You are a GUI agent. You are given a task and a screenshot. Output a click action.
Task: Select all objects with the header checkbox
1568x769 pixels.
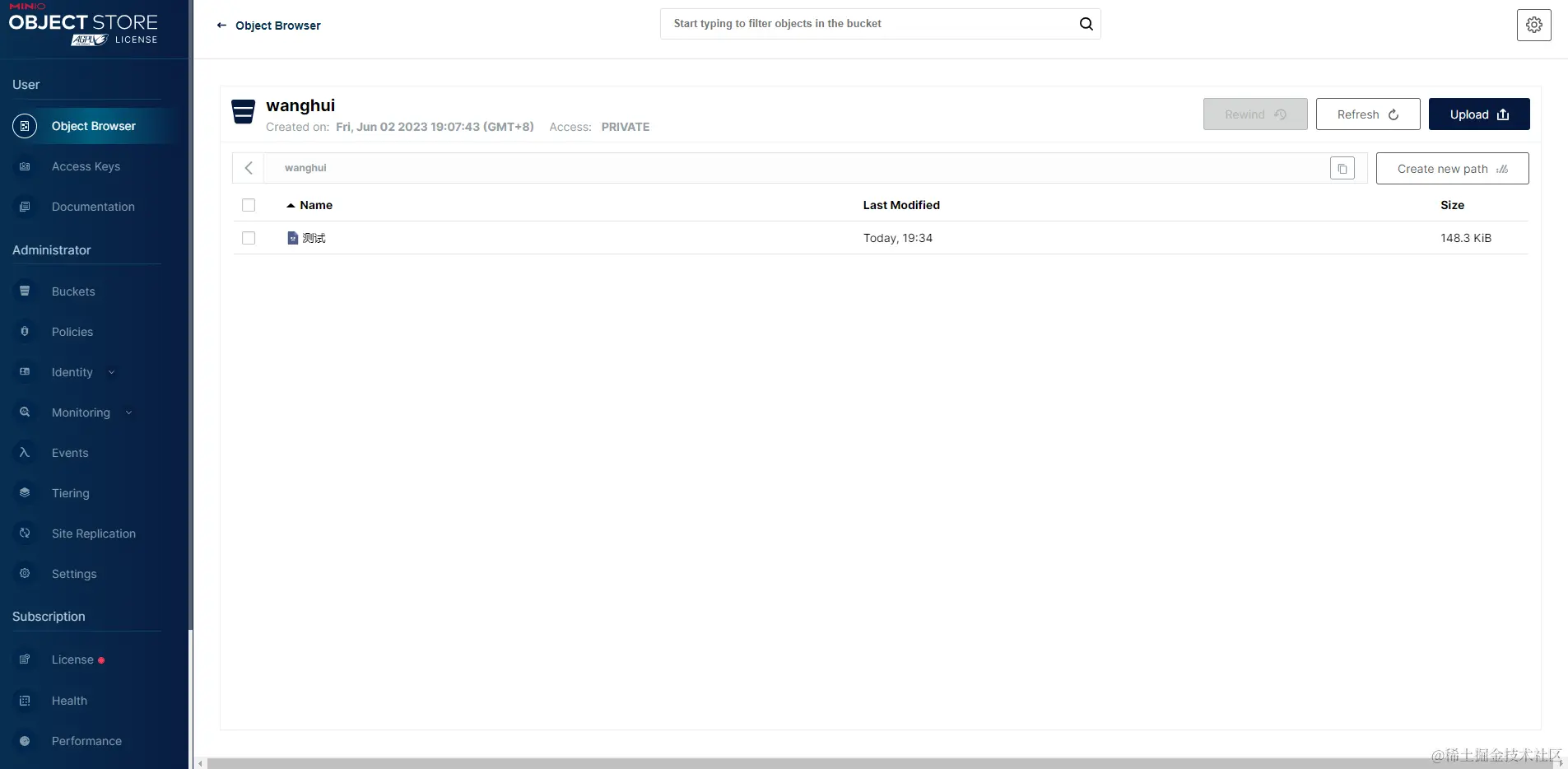249,205
